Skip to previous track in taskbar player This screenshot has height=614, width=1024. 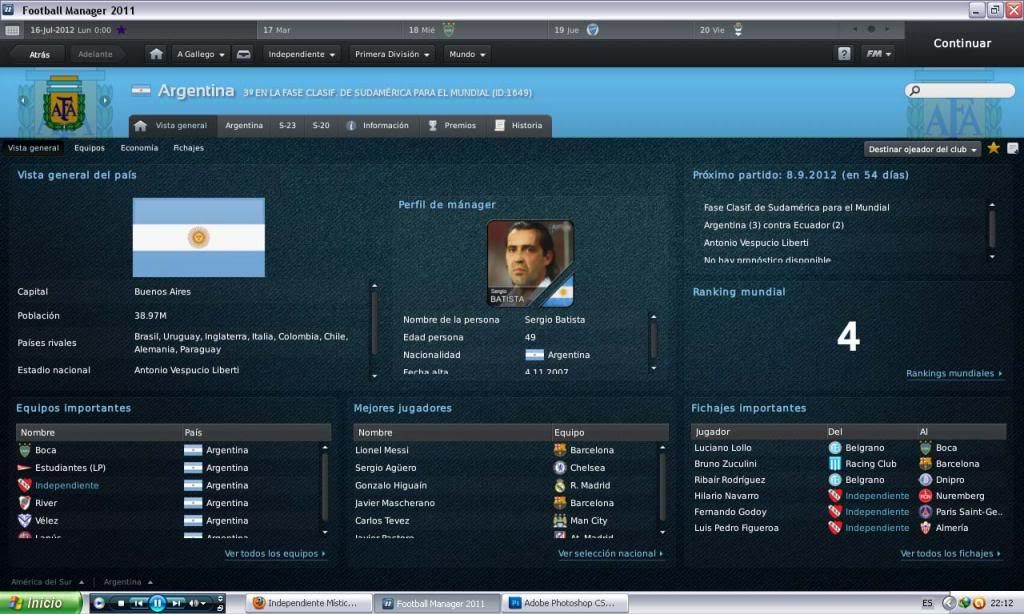pos(138,603)
